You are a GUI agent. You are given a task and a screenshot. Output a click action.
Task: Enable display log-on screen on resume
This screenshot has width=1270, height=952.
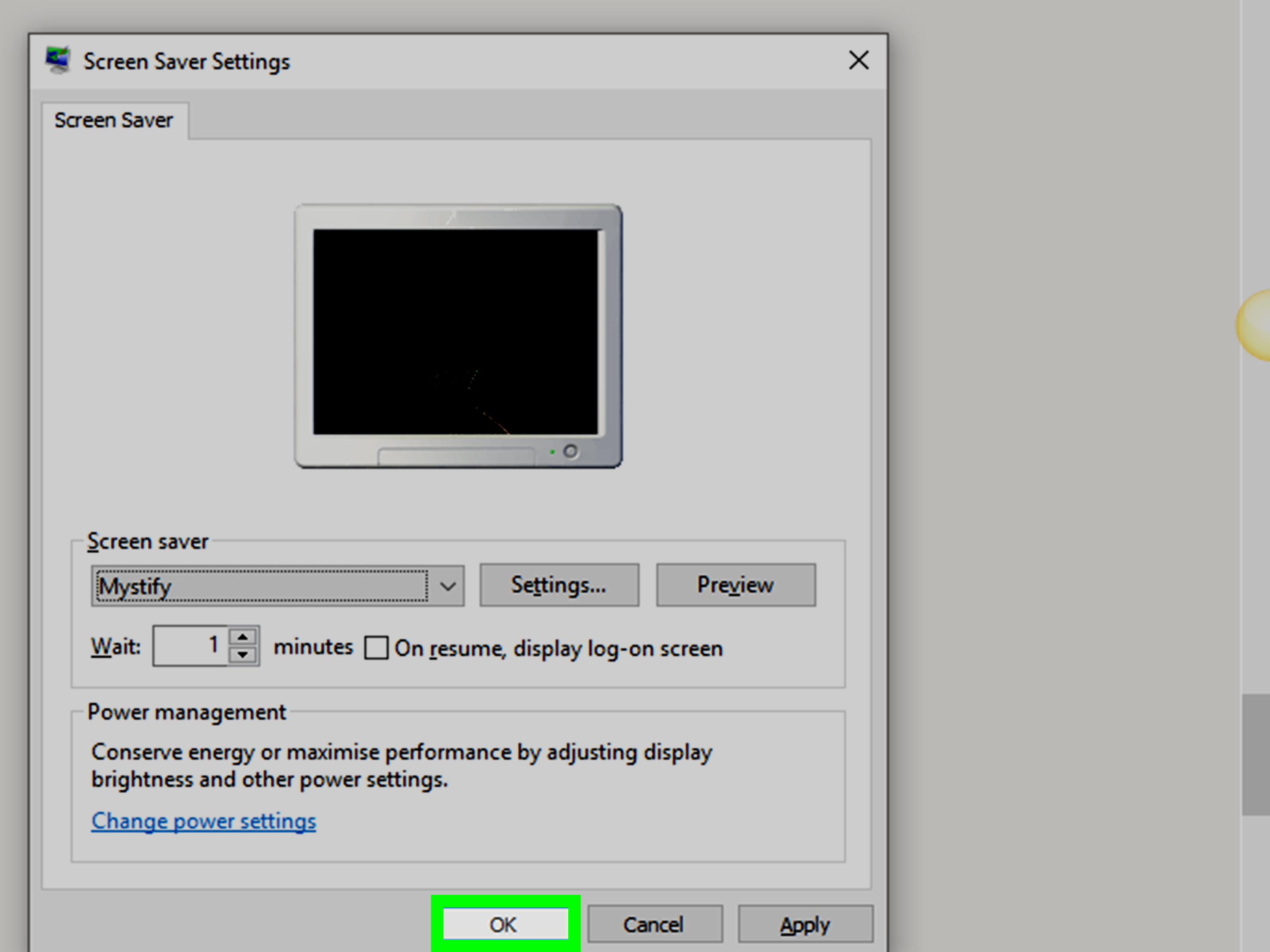376,648
